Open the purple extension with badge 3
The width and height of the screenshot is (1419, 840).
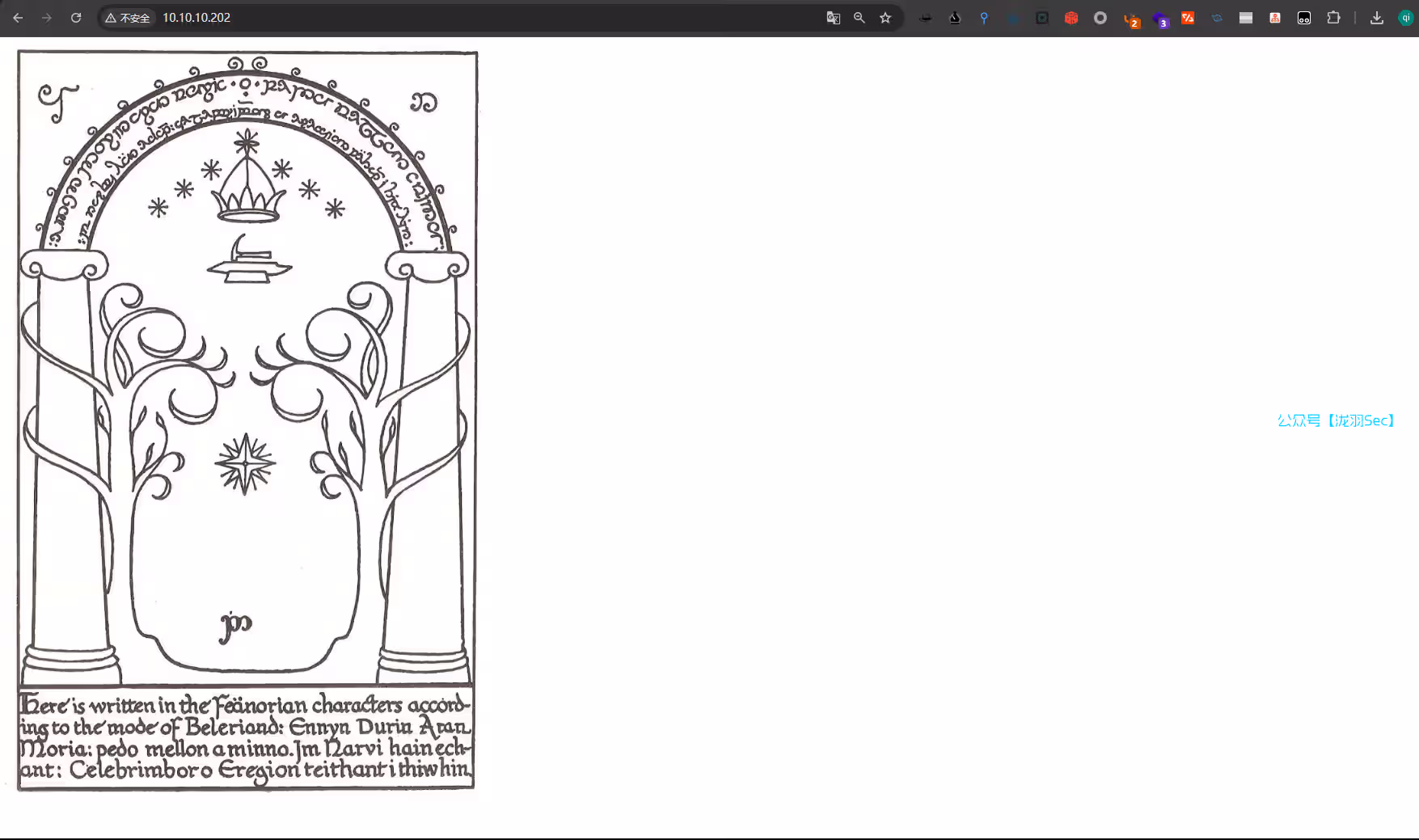[1159, 19]
